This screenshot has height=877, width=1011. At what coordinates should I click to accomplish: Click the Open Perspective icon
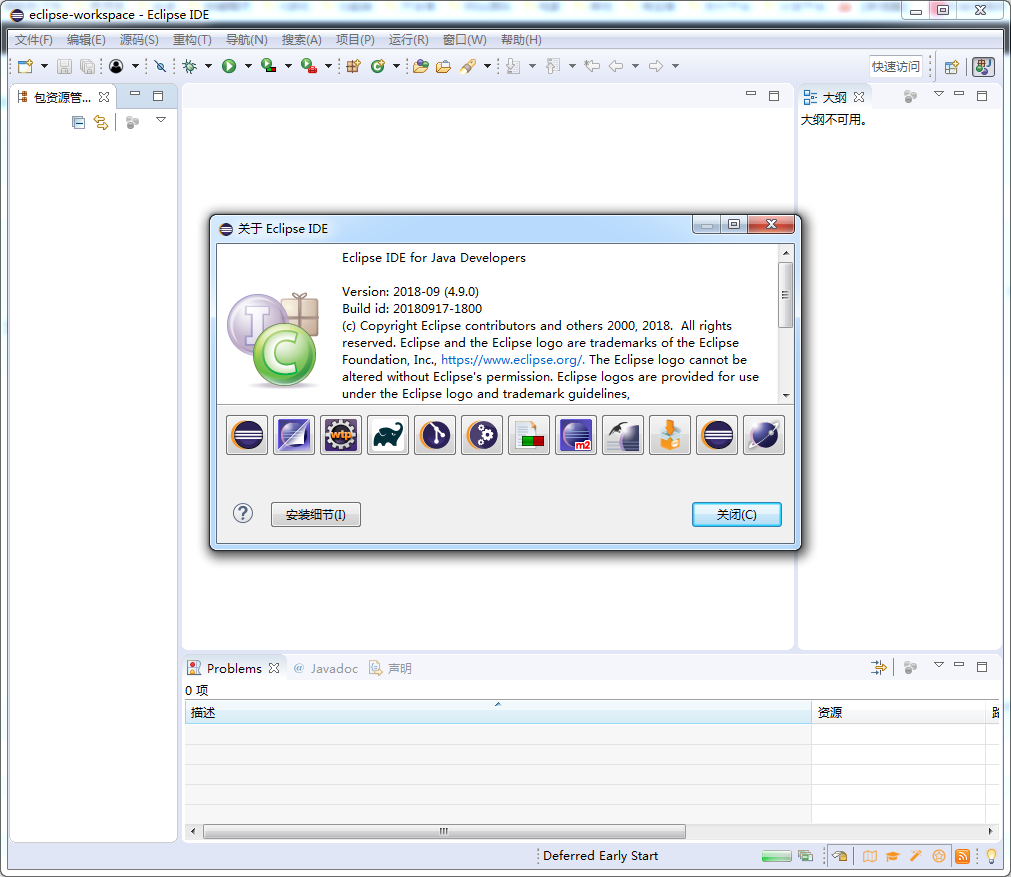point(952,66)
